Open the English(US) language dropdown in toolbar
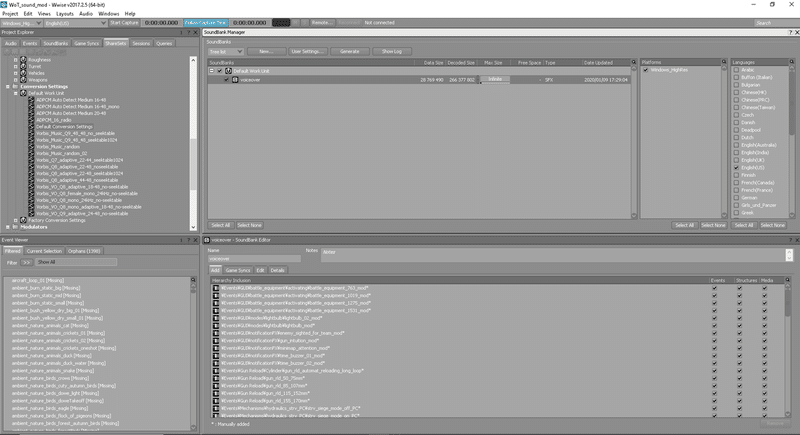The image size is (800, 435). (x=75, y=23)
